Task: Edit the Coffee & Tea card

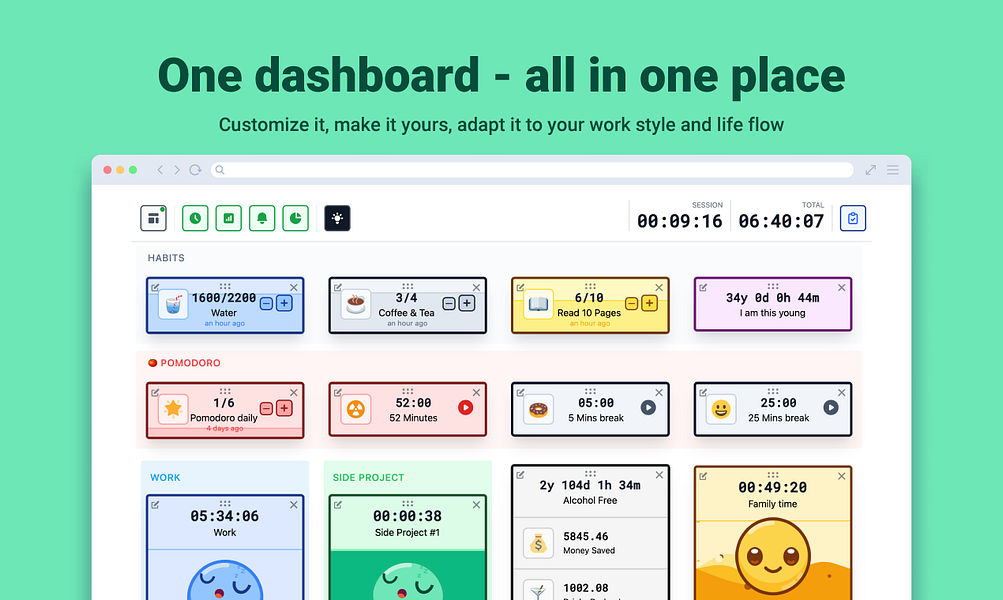Action: coord(338,288)
